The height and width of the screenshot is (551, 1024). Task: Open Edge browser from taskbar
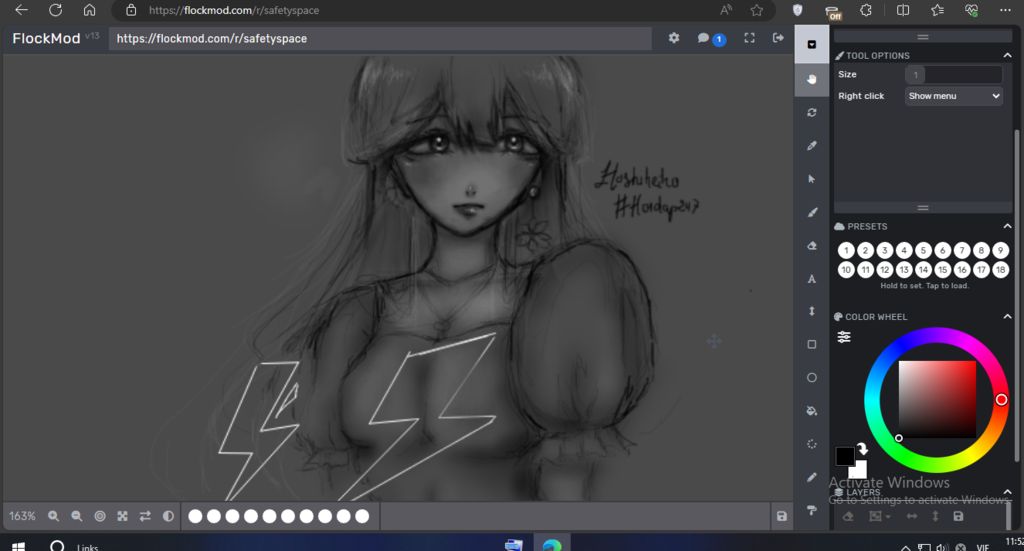[x=552, y=544]
